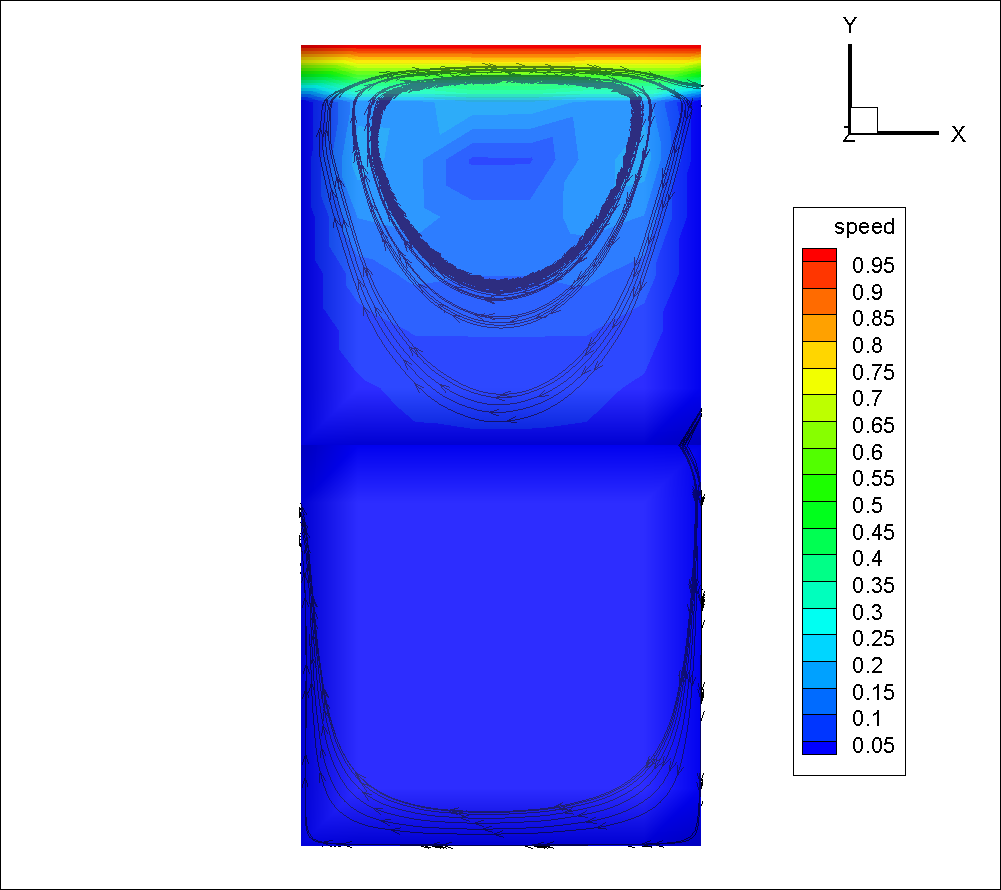1001x890 pixels.
Task: Select the 0.5 legend value label
Action: pyautogui.click(x=867, y=505)
